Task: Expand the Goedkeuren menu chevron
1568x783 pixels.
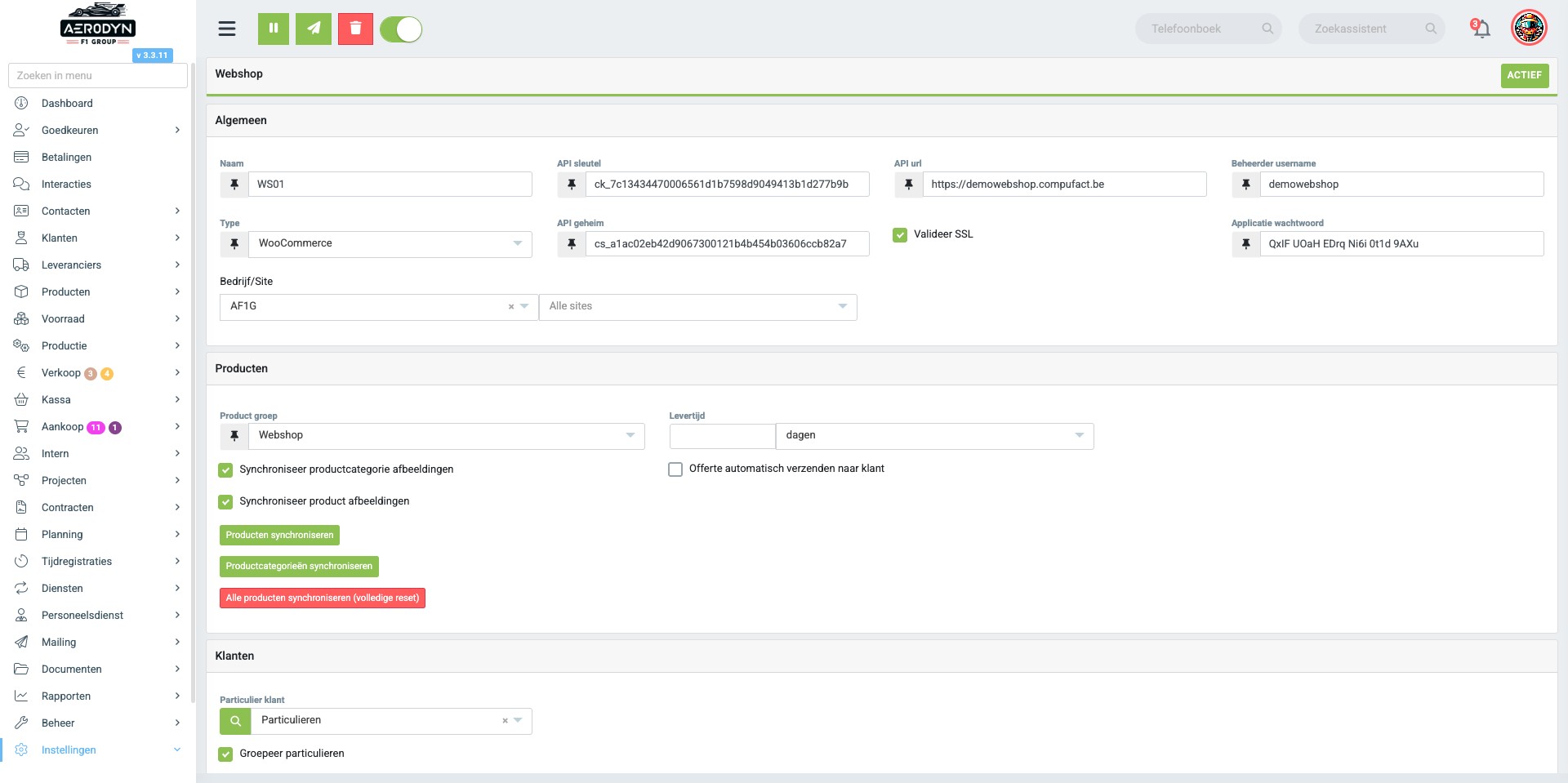Action: 177,131
